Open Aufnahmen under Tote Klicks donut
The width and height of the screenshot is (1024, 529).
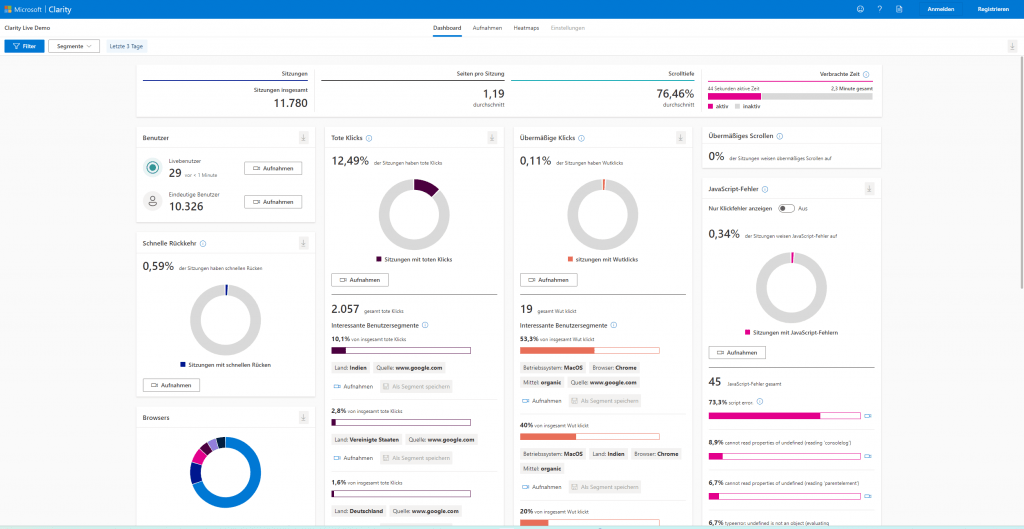point(360,280)
